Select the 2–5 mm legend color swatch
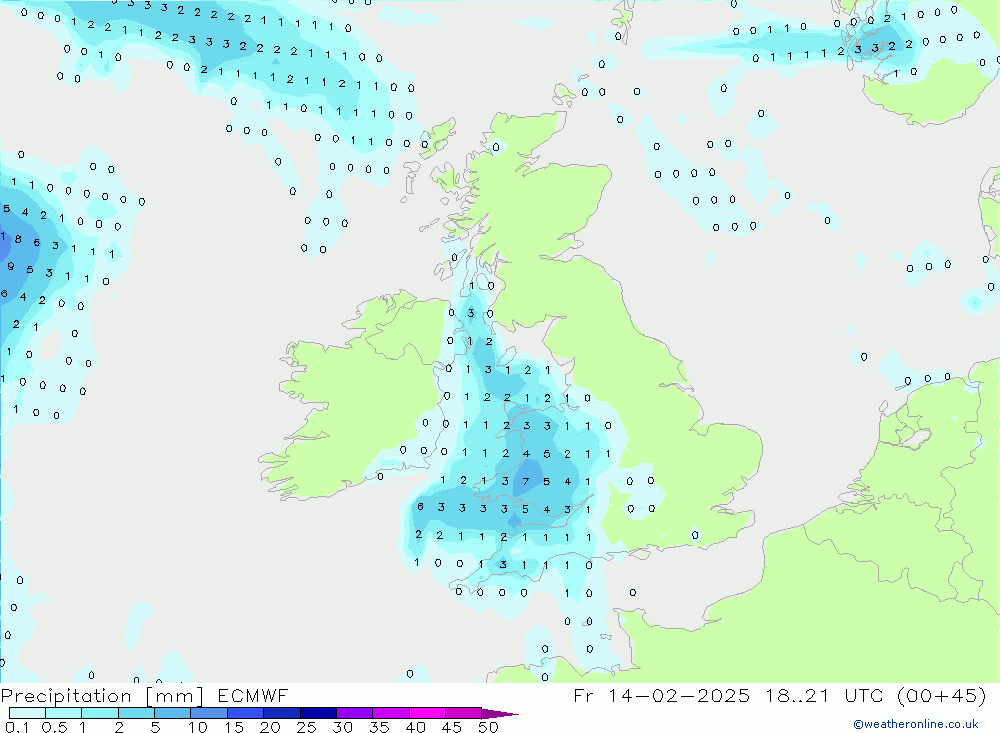 point(136,713)
